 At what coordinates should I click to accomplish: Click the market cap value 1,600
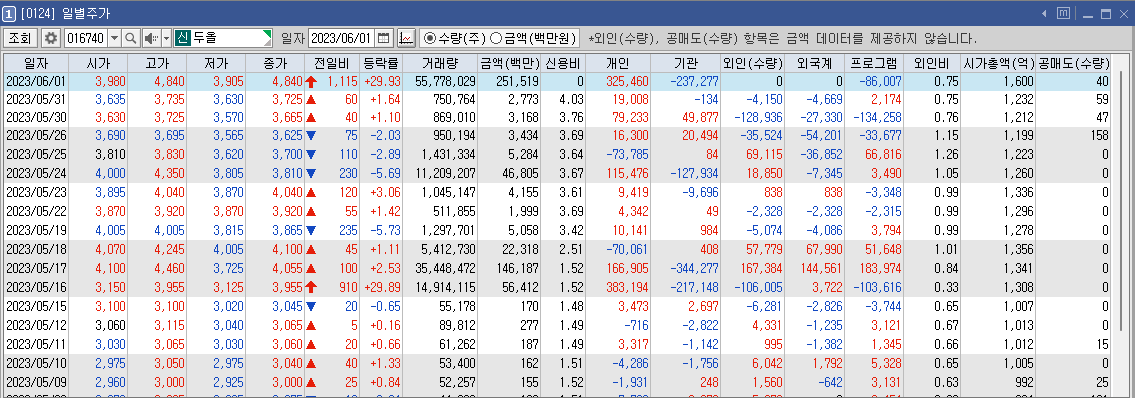coord(1020,82)
